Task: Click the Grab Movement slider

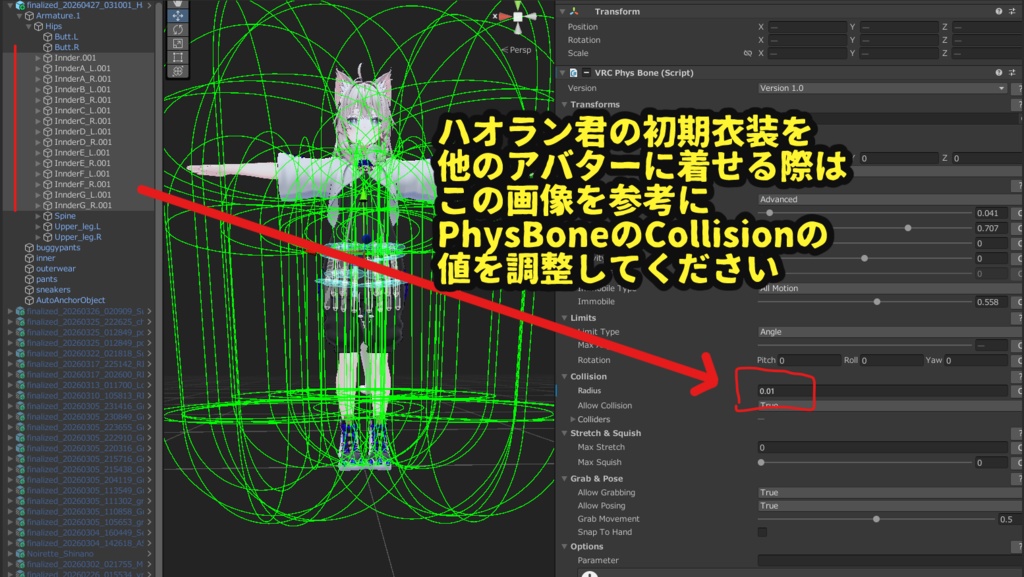Action: (877, 518)
